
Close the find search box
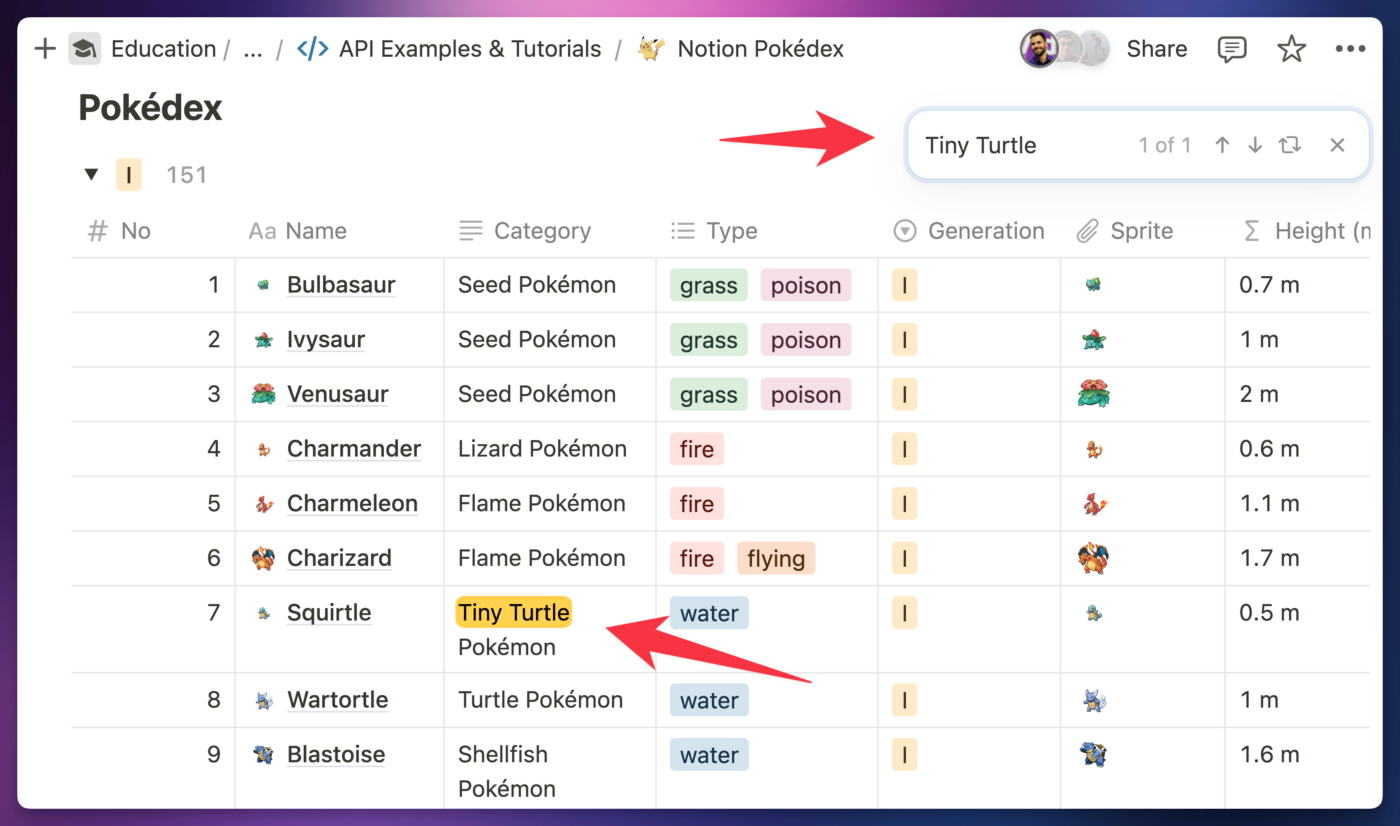pos(1337,145)
